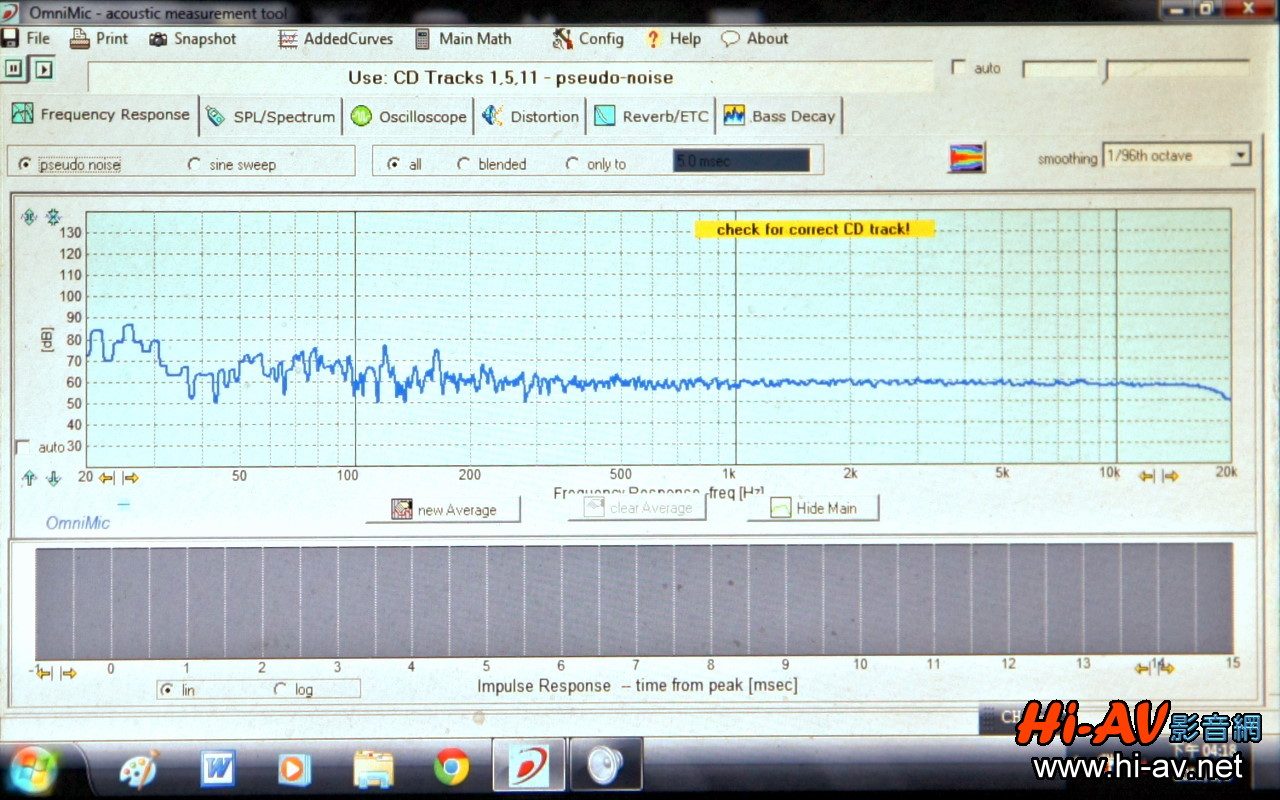The height and width of the screenshot is (800, 1280).
Task: Expand the smoothing 1/96th octave dropdown
Action: pyautogui.click(x=1241, y=156)
